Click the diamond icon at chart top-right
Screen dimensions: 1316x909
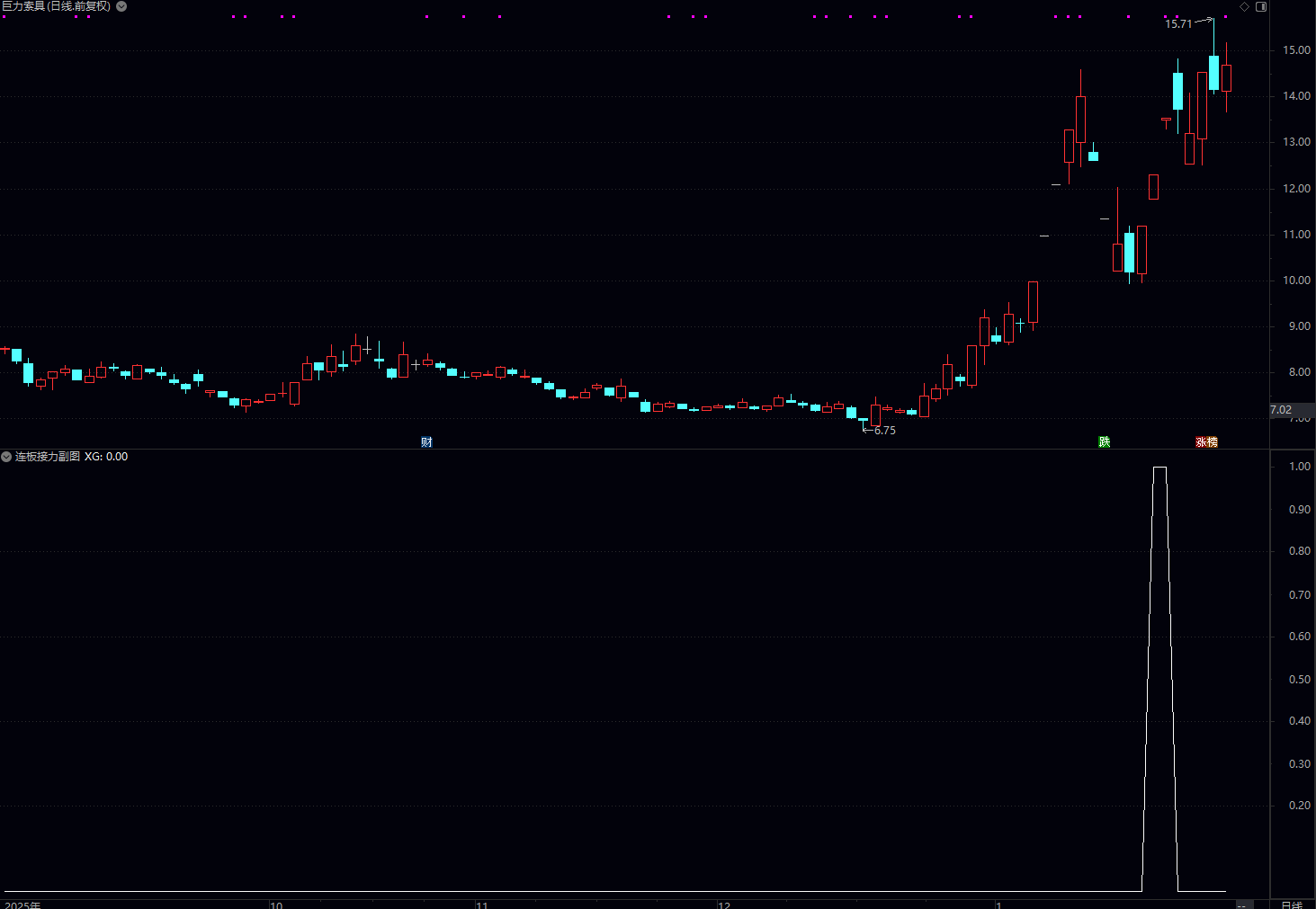(x=1244, y=6)
